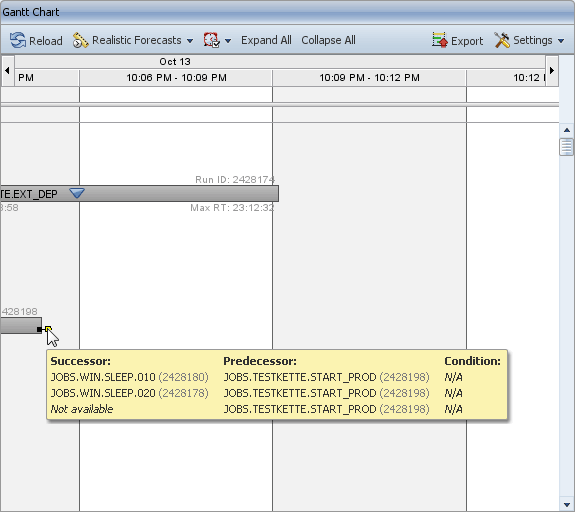Click the Predecessor: tooltip heading
This screenshot has height=512, width=575.
[260, 361]
